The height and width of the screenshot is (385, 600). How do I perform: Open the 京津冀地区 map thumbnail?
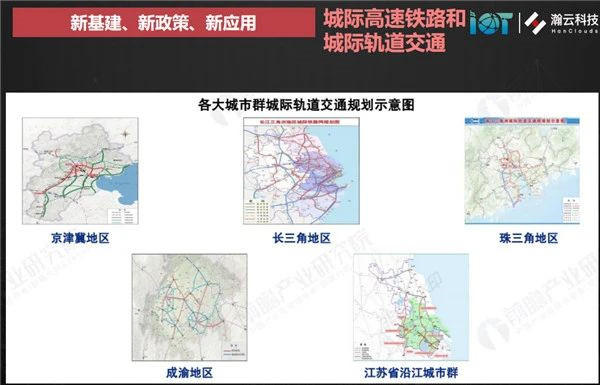(80, 171)
